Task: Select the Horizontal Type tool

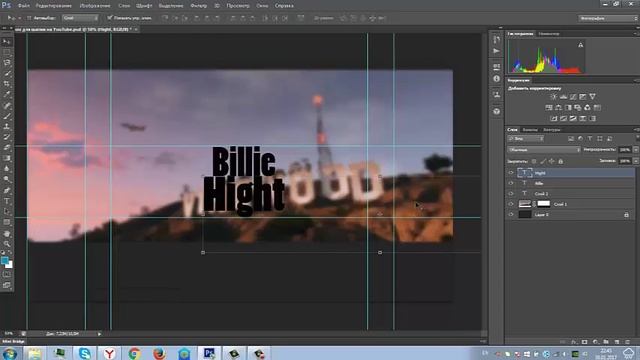Action: 7,201
